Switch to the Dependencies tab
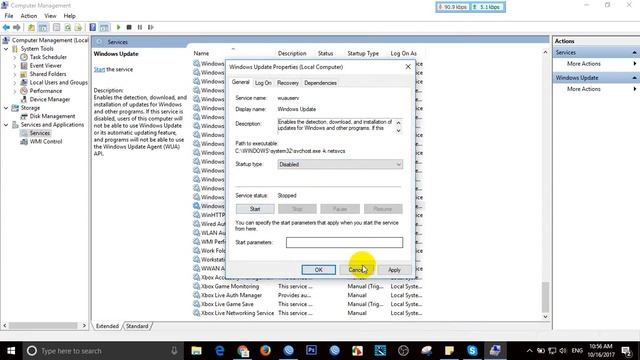This screenshot has width=640, height=360. pyautogui.click(x=320, y=83)
